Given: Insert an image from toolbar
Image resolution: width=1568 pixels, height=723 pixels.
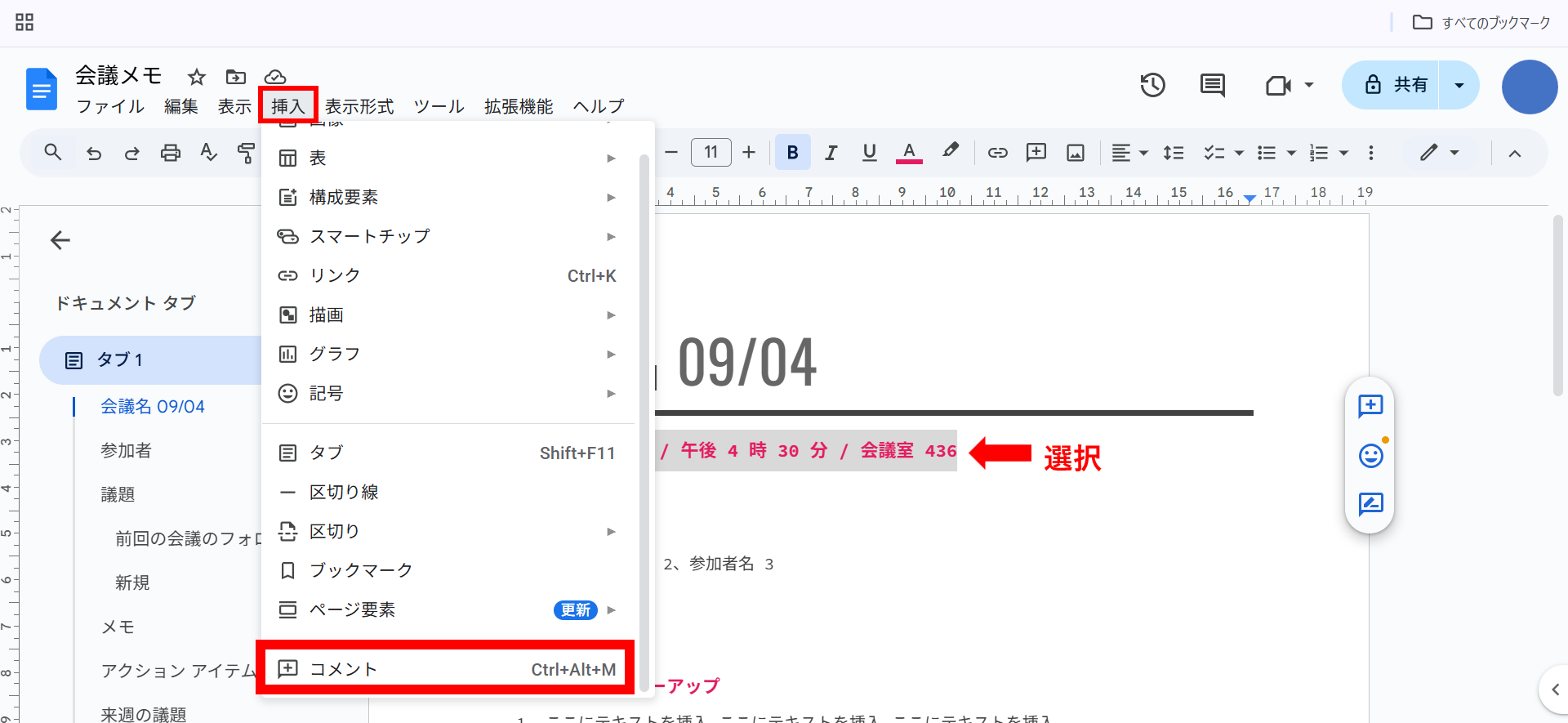Looking at the screenshot, I should click(x=1076, y=153).
